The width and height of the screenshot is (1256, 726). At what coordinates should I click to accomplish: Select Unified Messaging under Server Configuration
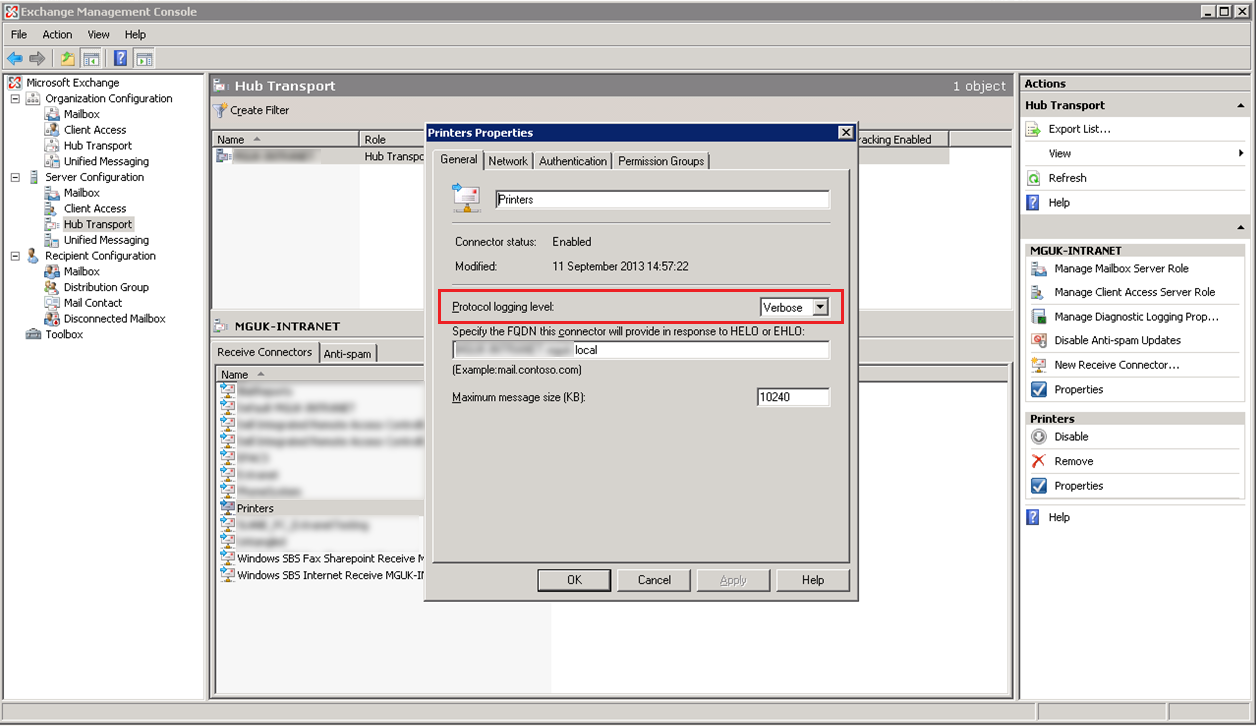[106, 240]
